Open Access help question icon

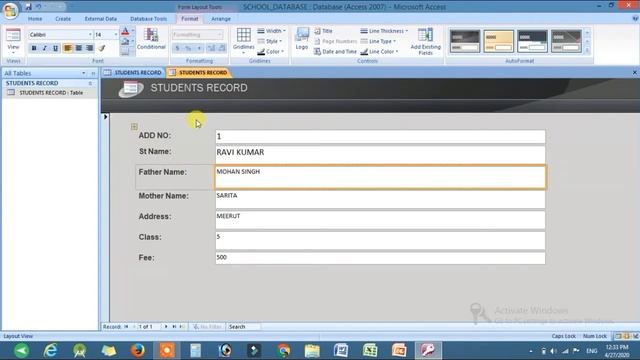(x=636, y=19)
